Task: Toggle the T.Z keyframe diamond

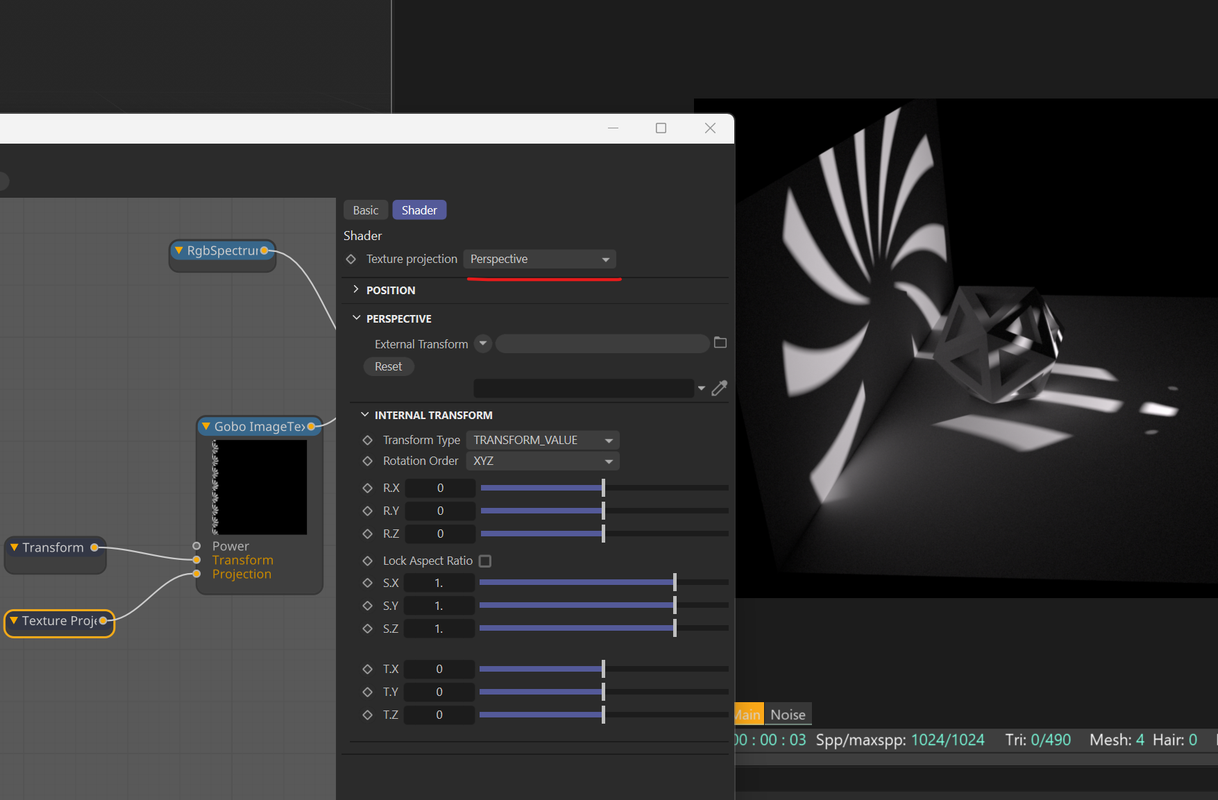Action: (367, 715)
